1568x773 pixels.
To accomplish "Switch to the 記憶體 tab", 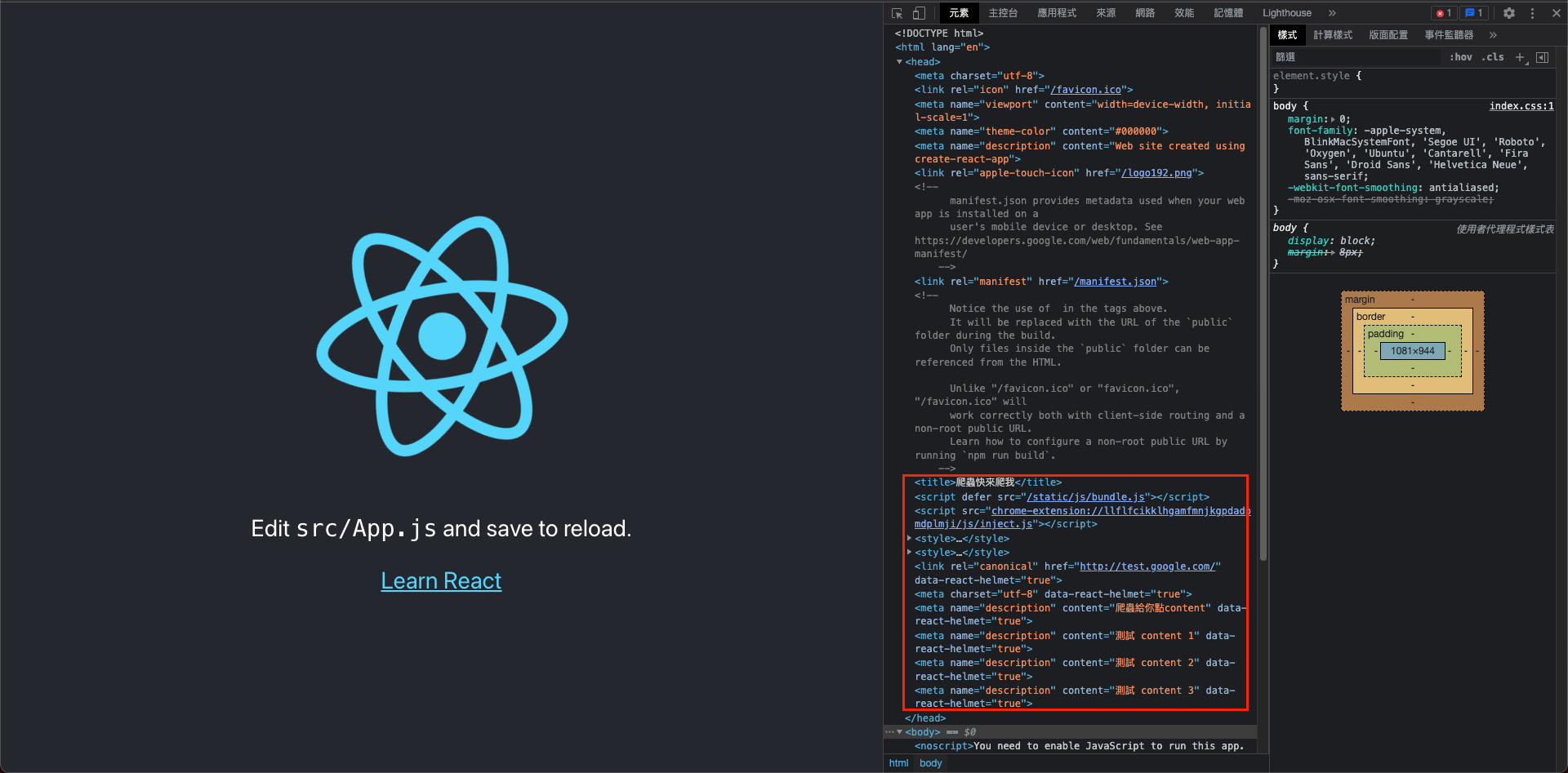I will tap(1228, 13).
